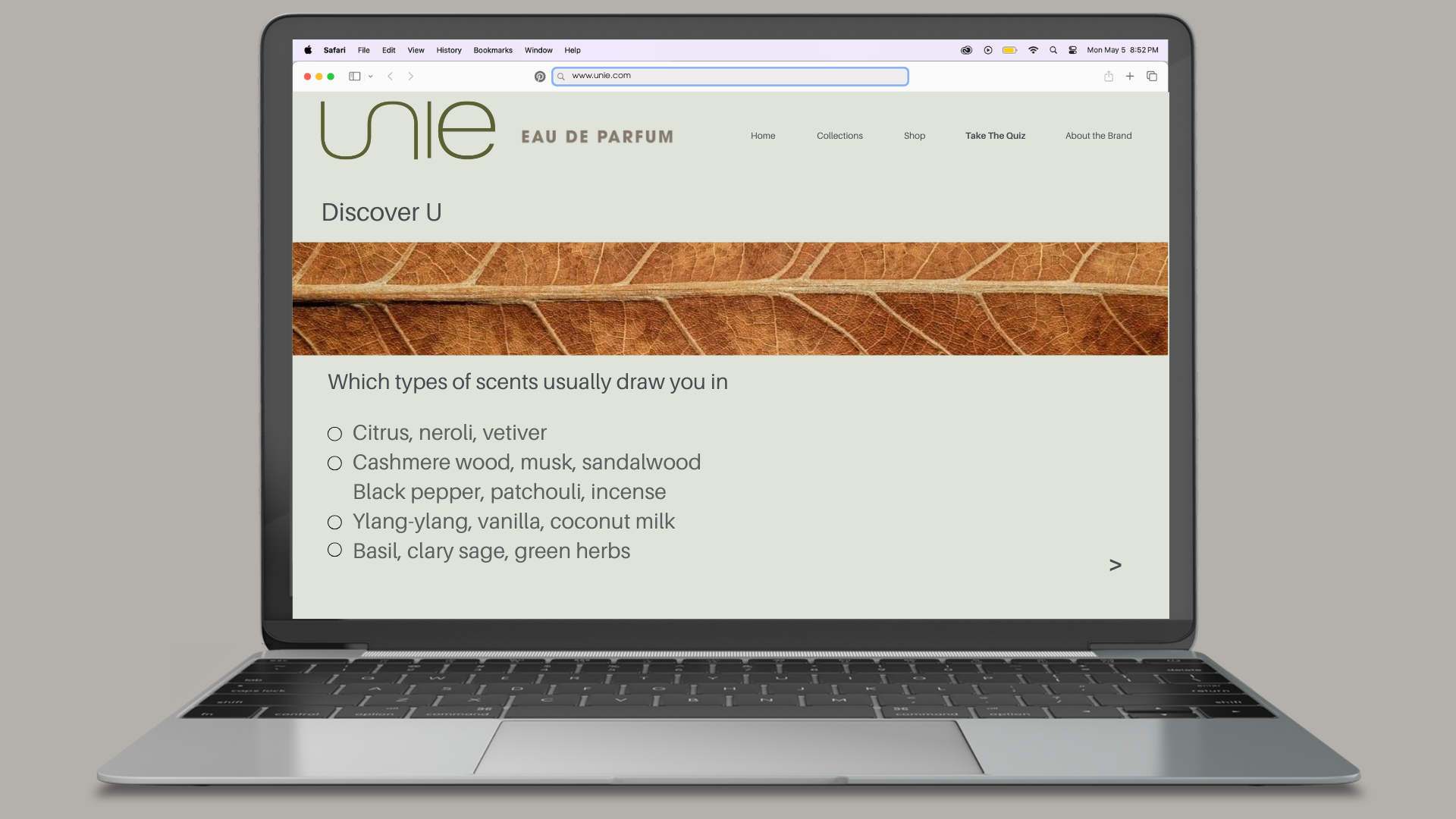This screenshot has height=819, width=1456.
Task: Click the search magnifier in address bar
Action: coord(561,77)
